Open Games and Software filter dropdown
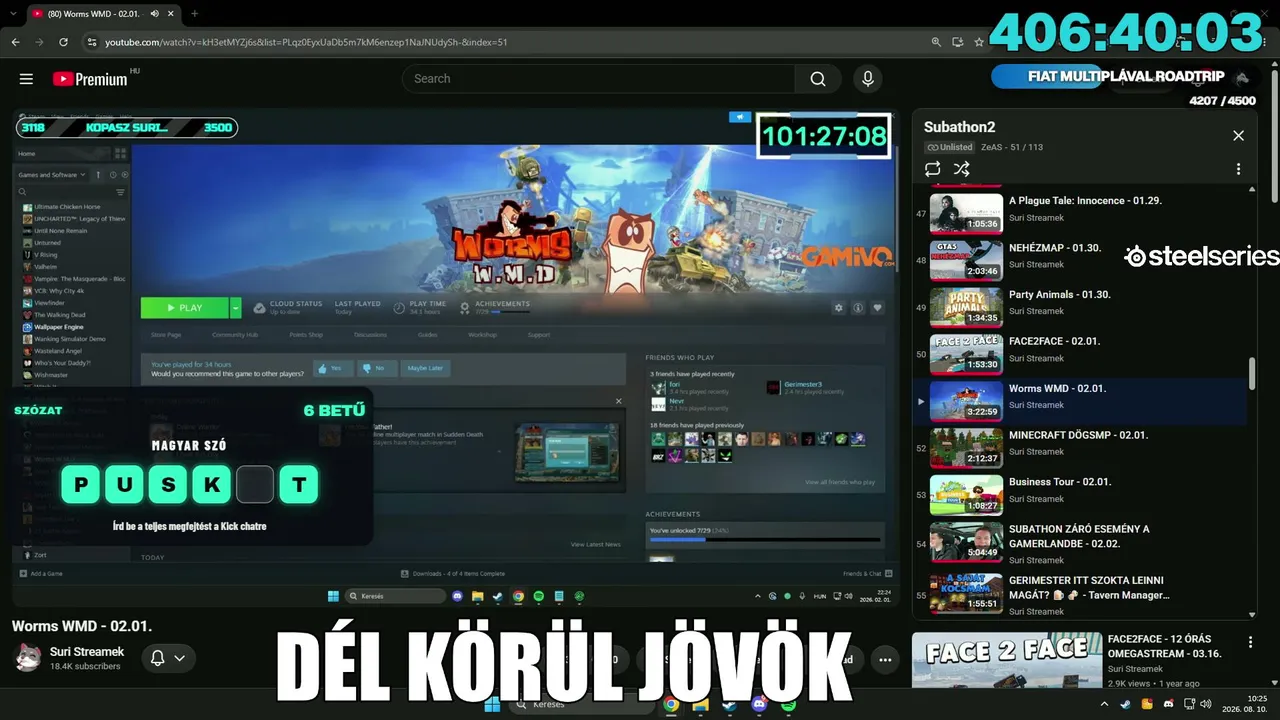 (50, 175)
